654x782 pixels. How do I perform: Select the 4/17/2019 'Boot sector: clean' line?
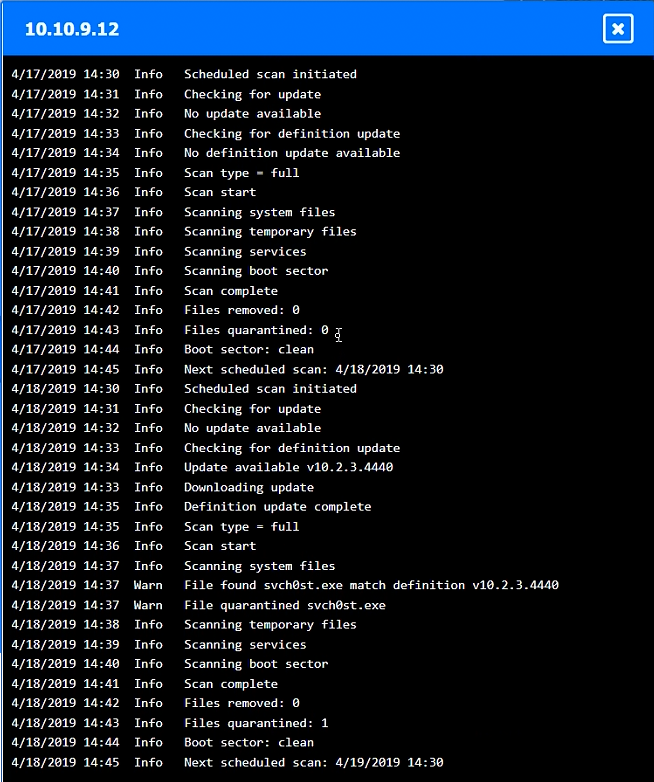tap(248, 350)
